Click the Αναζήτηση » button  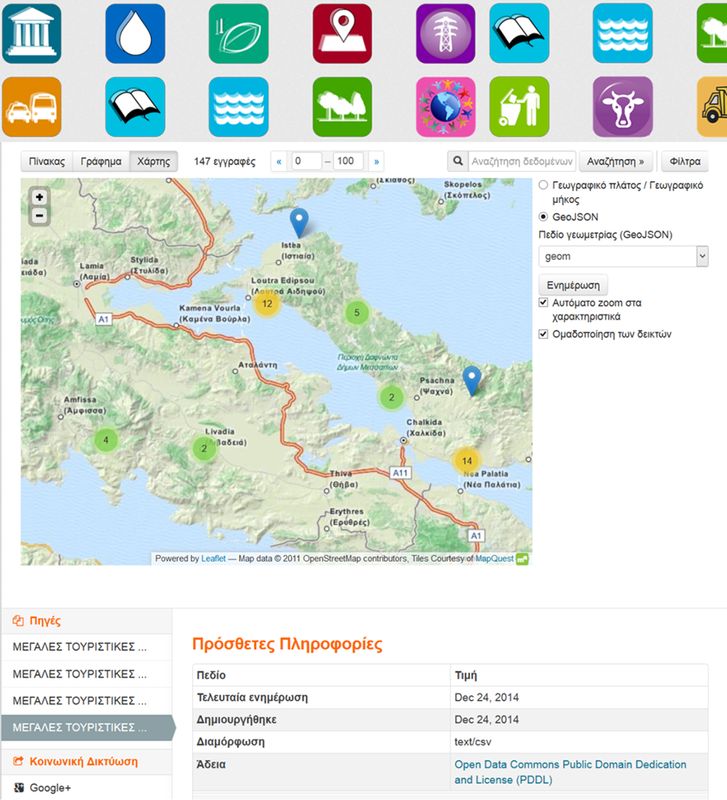tap(615, 161)
